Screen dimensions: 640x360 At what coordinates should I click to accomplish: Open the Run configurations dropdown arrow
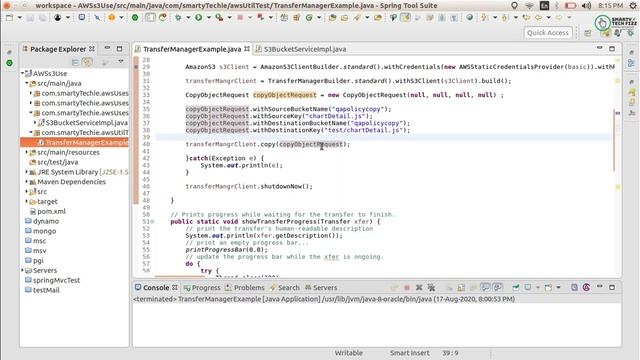[209, 18]
